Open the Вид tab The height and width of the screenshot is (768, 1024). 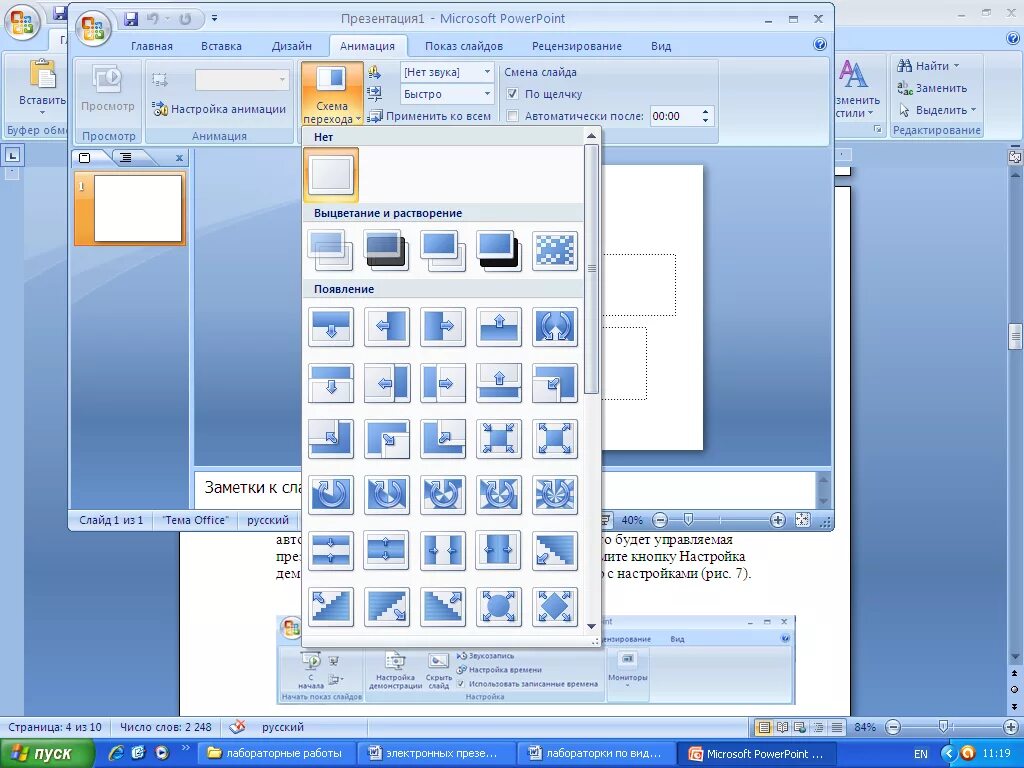click(661, 46)
